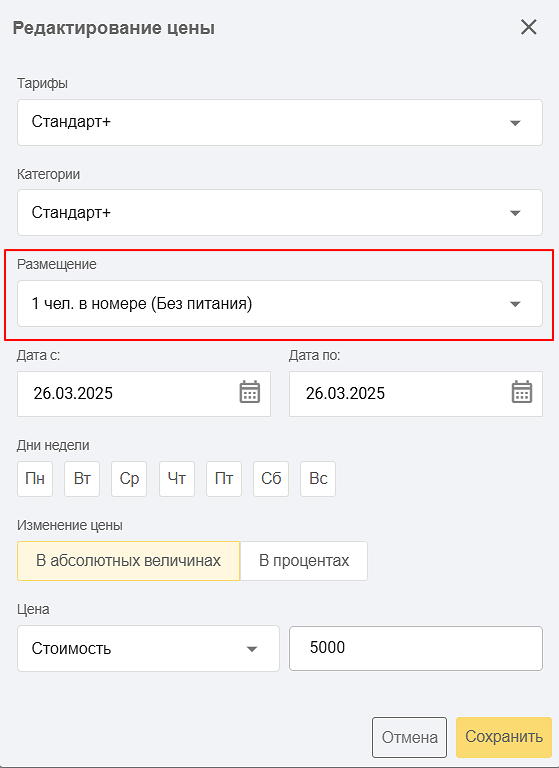
Task: Expand Тарифы dropdown arrow
Action: click(x=515, y=123)
